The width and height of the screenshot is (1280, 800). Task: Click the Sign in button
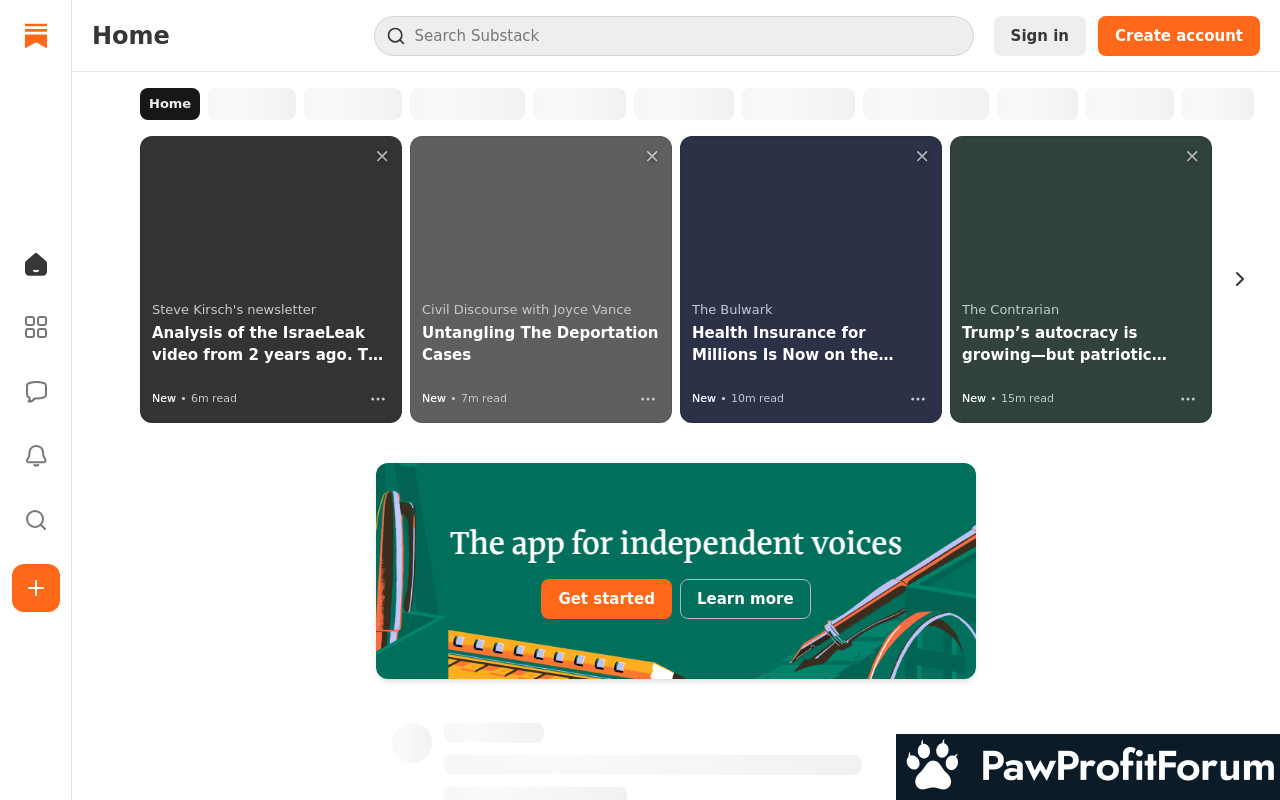coord(1039,36)
